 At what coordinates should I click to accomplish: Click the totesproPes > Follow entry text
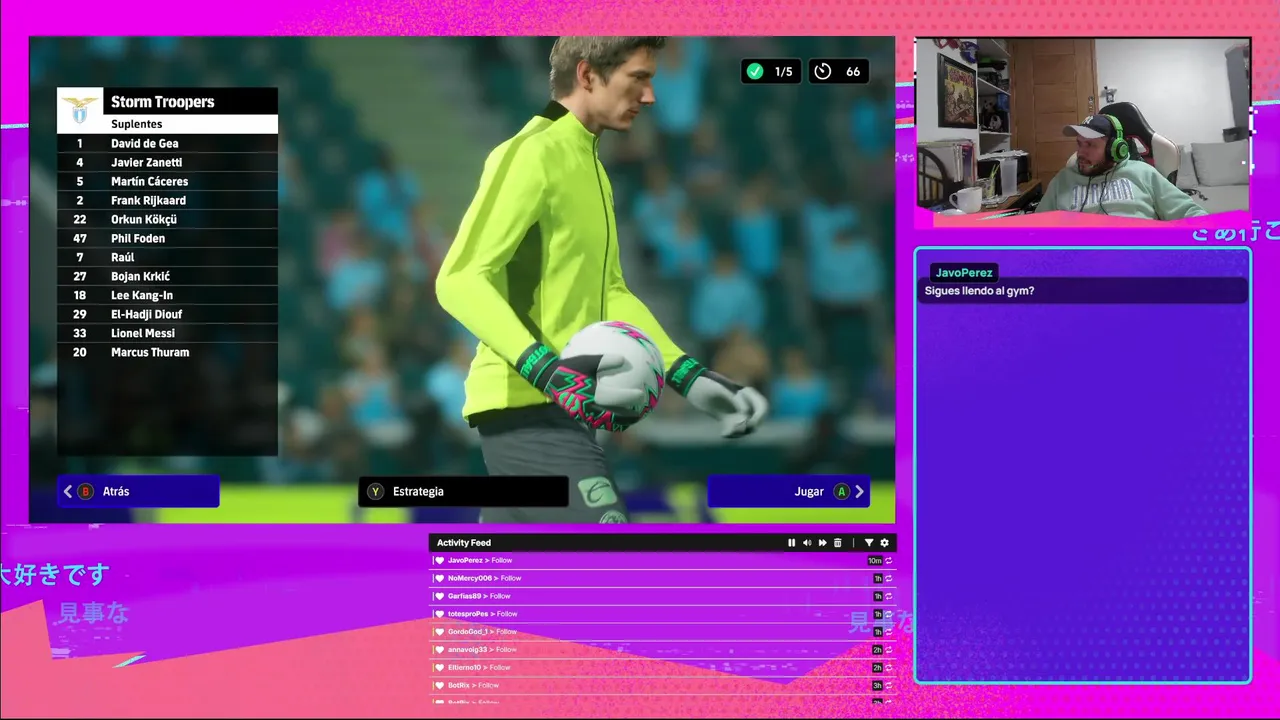482,614
